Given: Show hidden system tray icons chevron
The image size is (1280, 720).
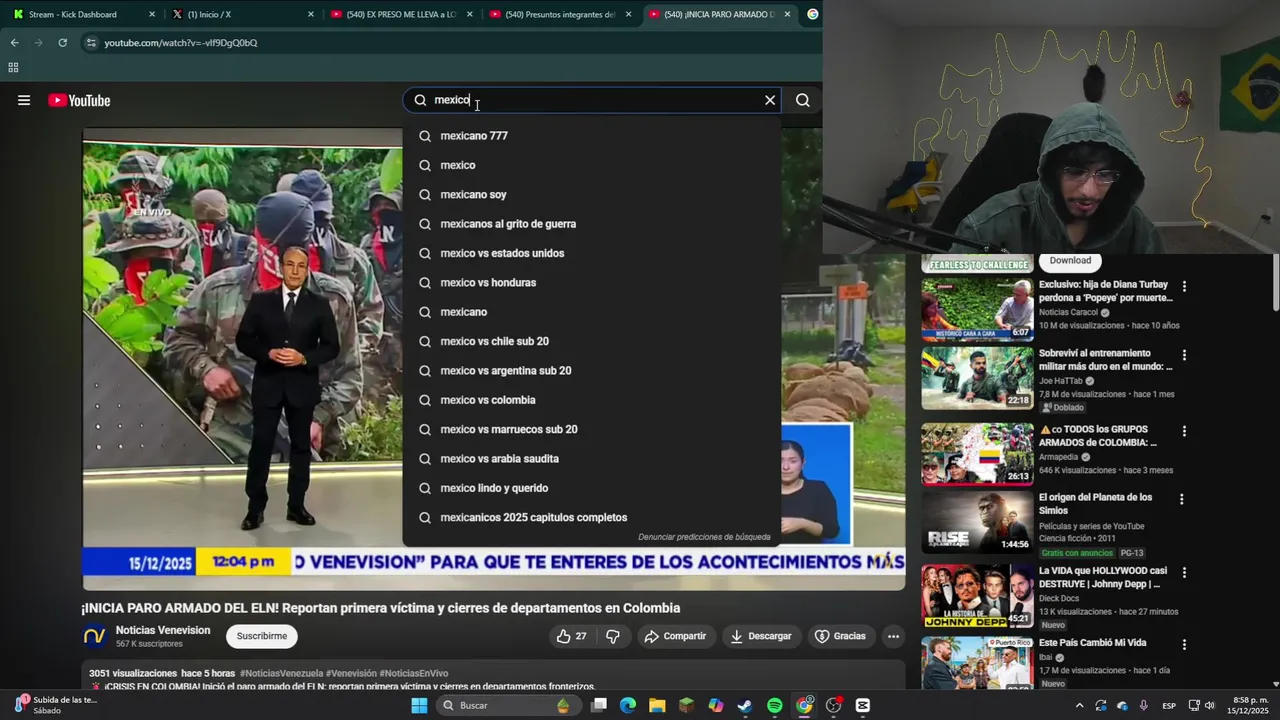Looking at the screenshot, I should (1079, 705).
